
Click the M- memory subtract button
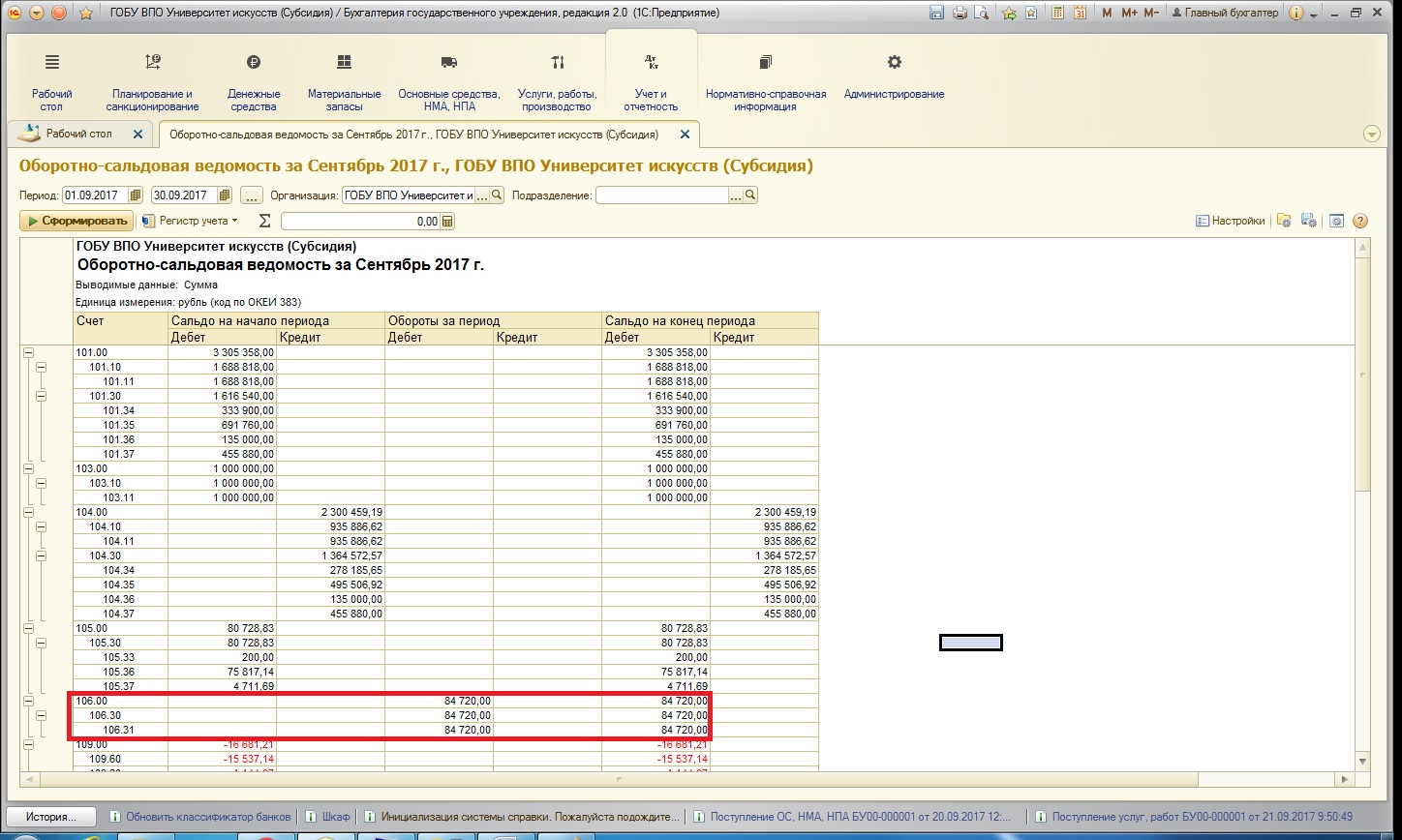click(x=1151, y=13)
